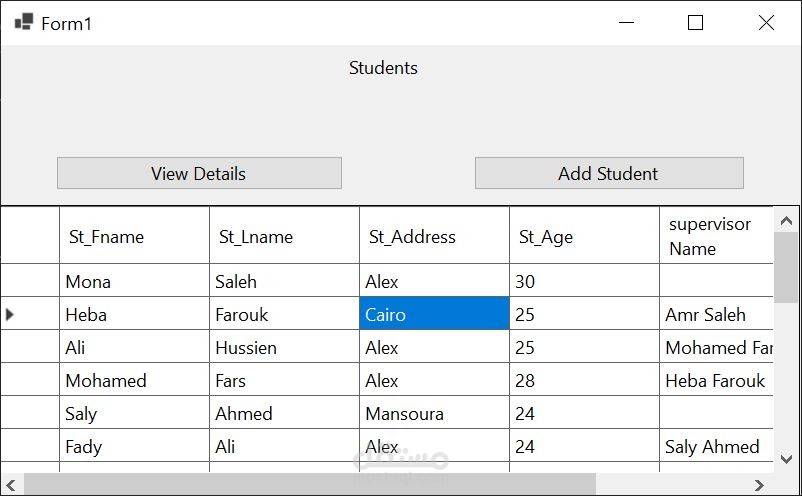
Task: Click the St_Address column header
Action: pos(434,237)
